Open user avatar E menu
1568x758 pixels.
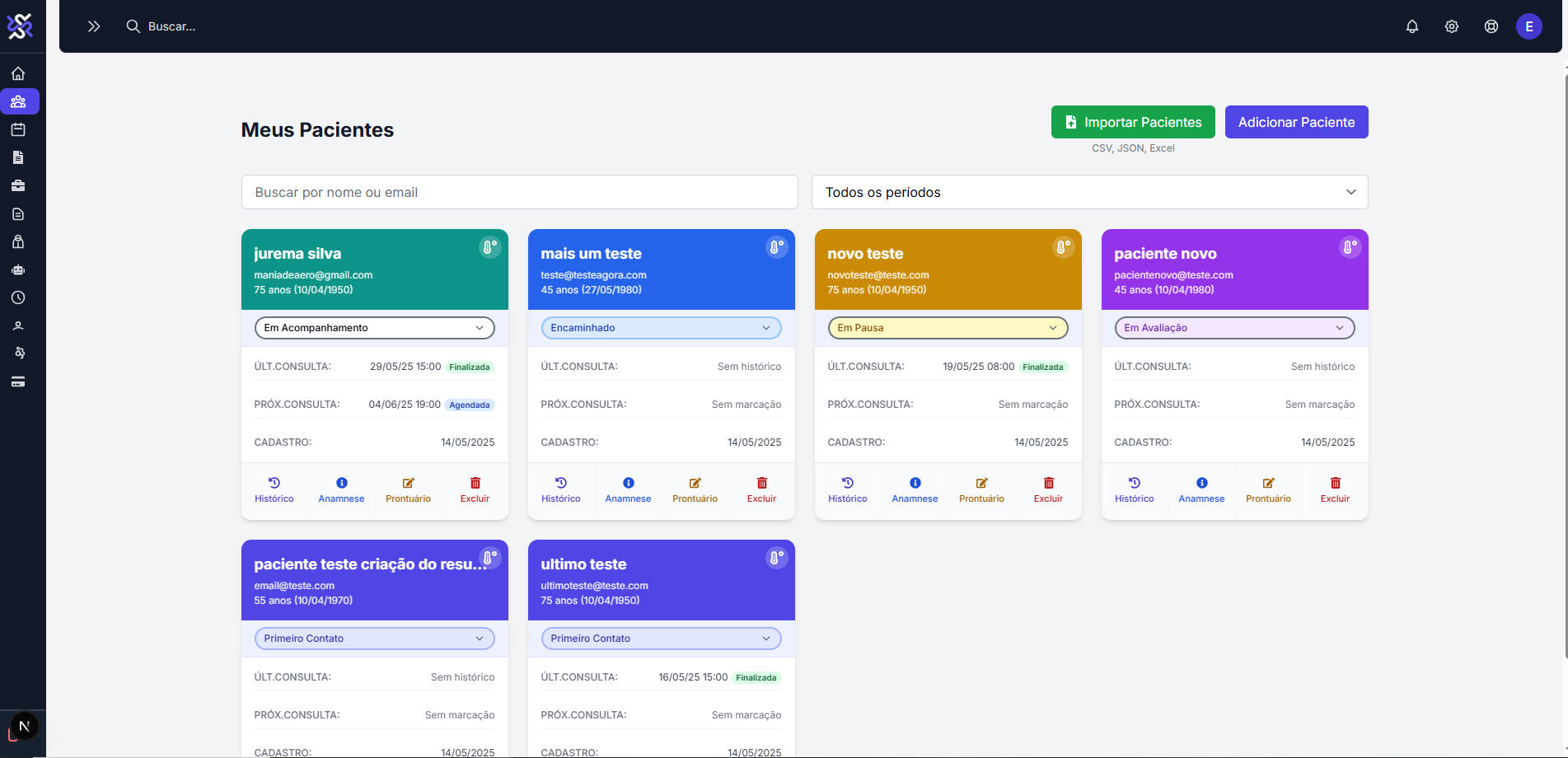(x=1529, y=26)
